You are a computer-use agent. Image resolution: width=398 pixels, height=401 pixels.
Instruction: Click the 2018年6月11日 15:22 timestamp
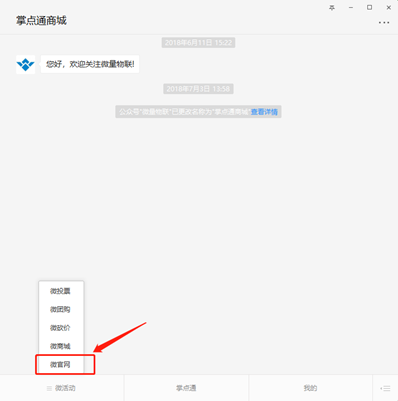pos(198,43)
